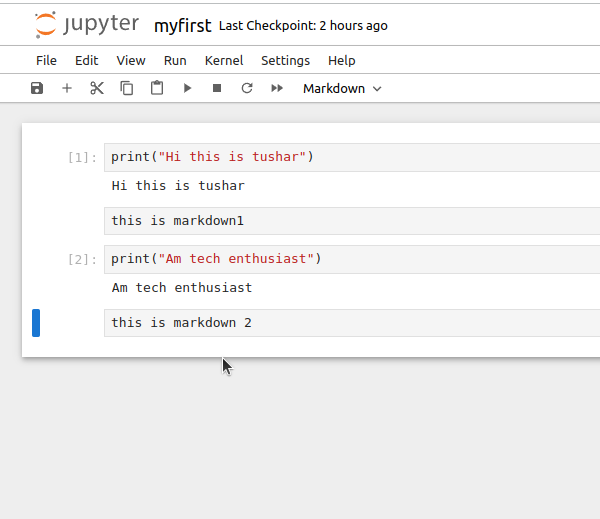Image resolution: width=600 pixels, height=519 pixels.
Task: Click the output text Hi this is tushar
Action: click(178, 186)
